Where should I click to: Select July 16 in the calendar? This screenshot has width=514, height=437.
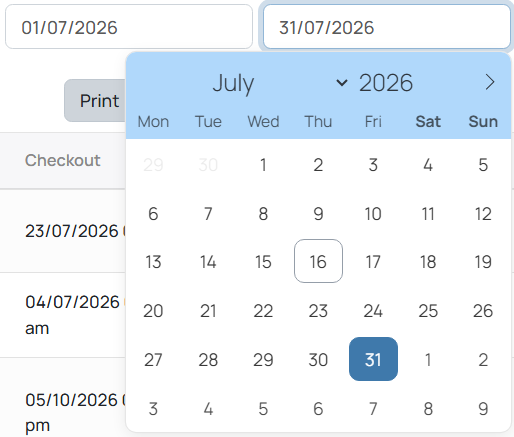point(318,261)
